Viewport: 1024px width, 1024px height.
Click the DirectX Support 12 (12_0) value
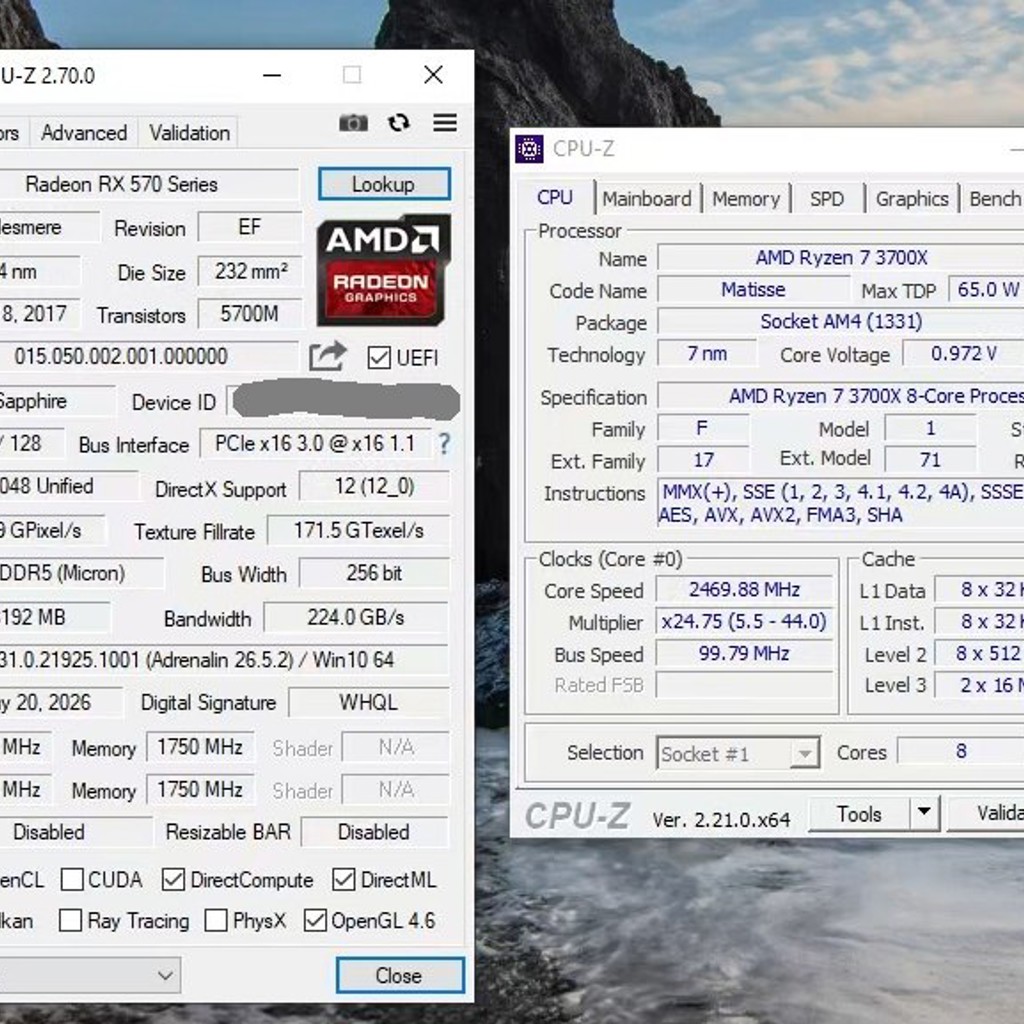[x=374, y=487]
